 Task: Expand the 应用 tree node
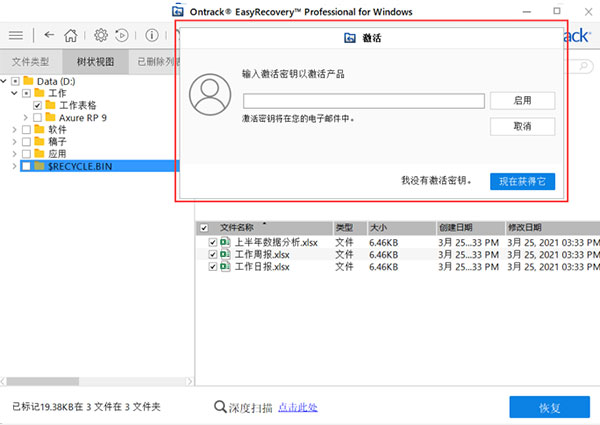pos(15,154)
